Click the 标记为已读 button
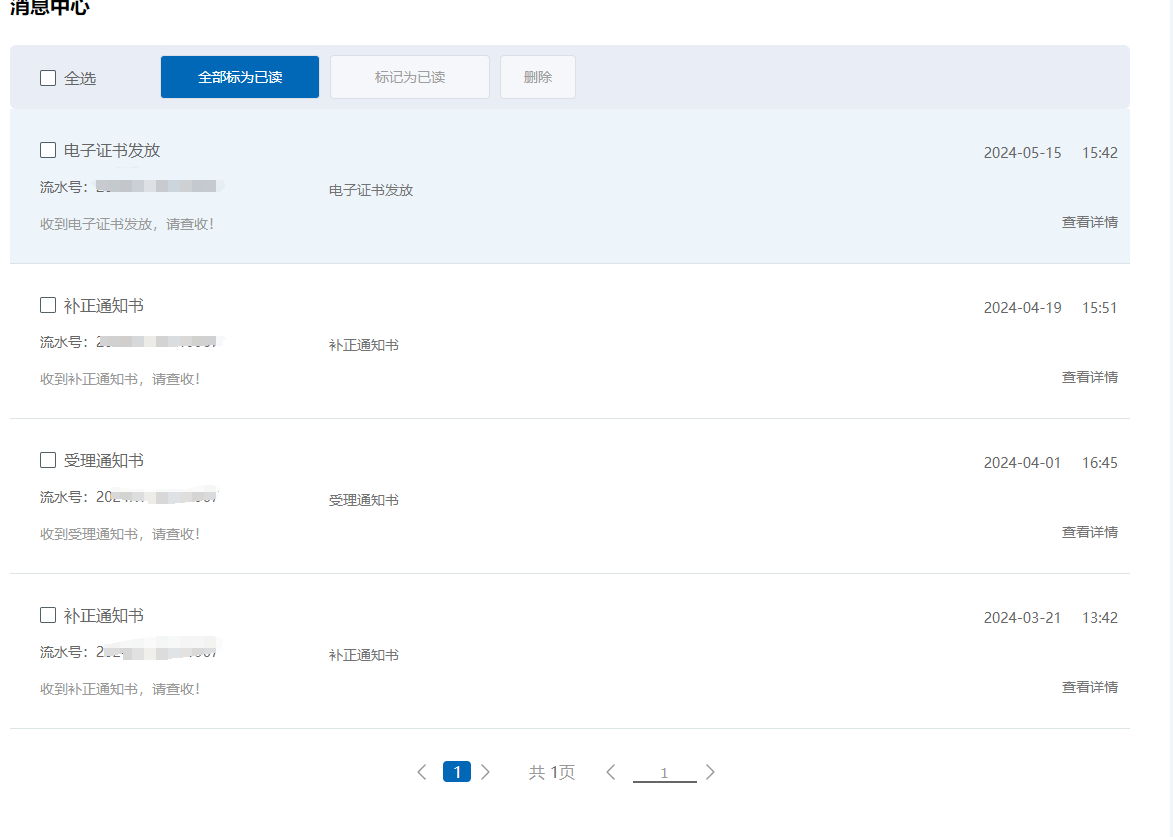1173x837 pixels. 410,77
